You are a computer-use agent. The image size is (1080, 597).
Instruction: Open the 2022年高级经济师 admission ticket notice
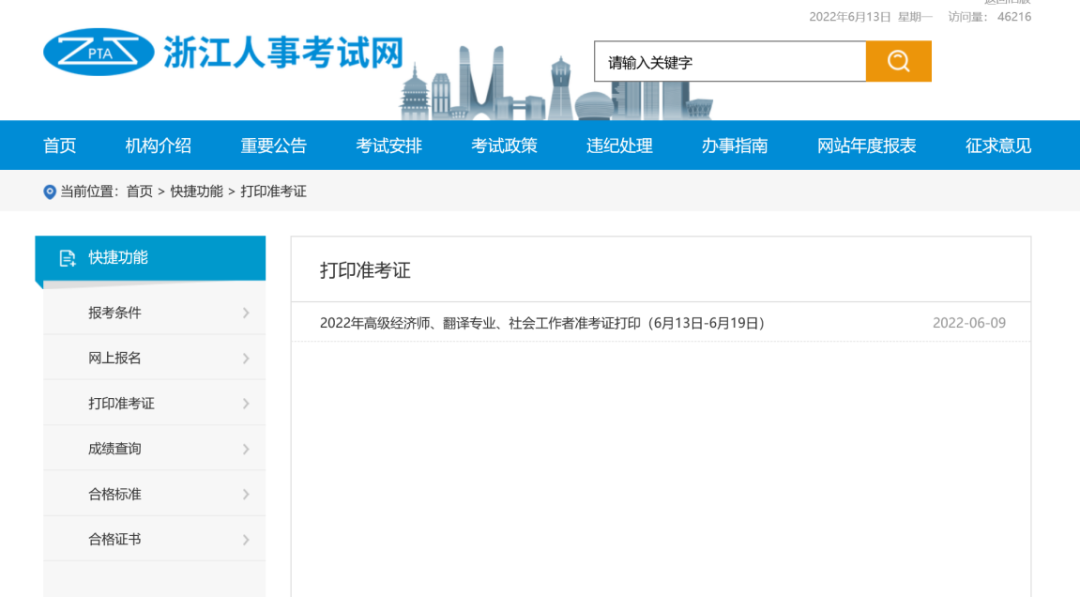542,323
